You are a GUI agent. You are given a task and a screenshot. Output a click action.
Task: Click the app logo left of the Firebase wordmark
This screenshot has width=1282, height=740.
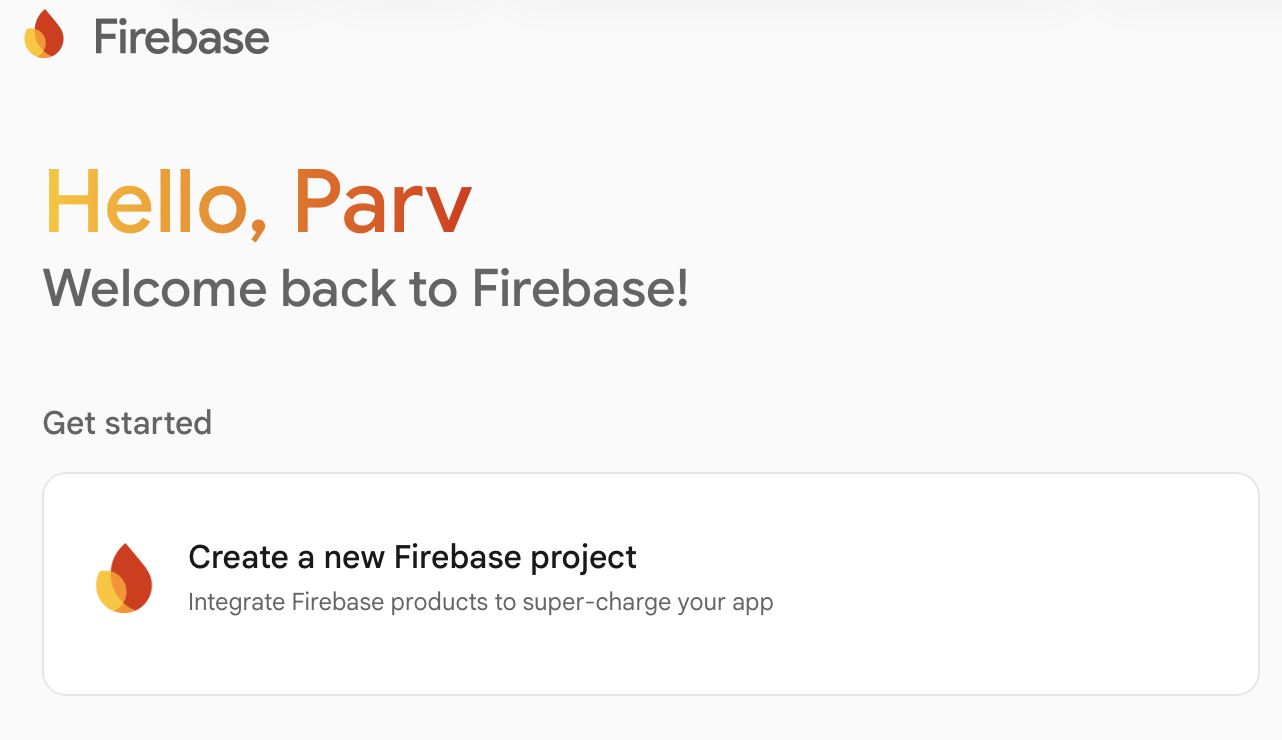click(x=43, y=33)
